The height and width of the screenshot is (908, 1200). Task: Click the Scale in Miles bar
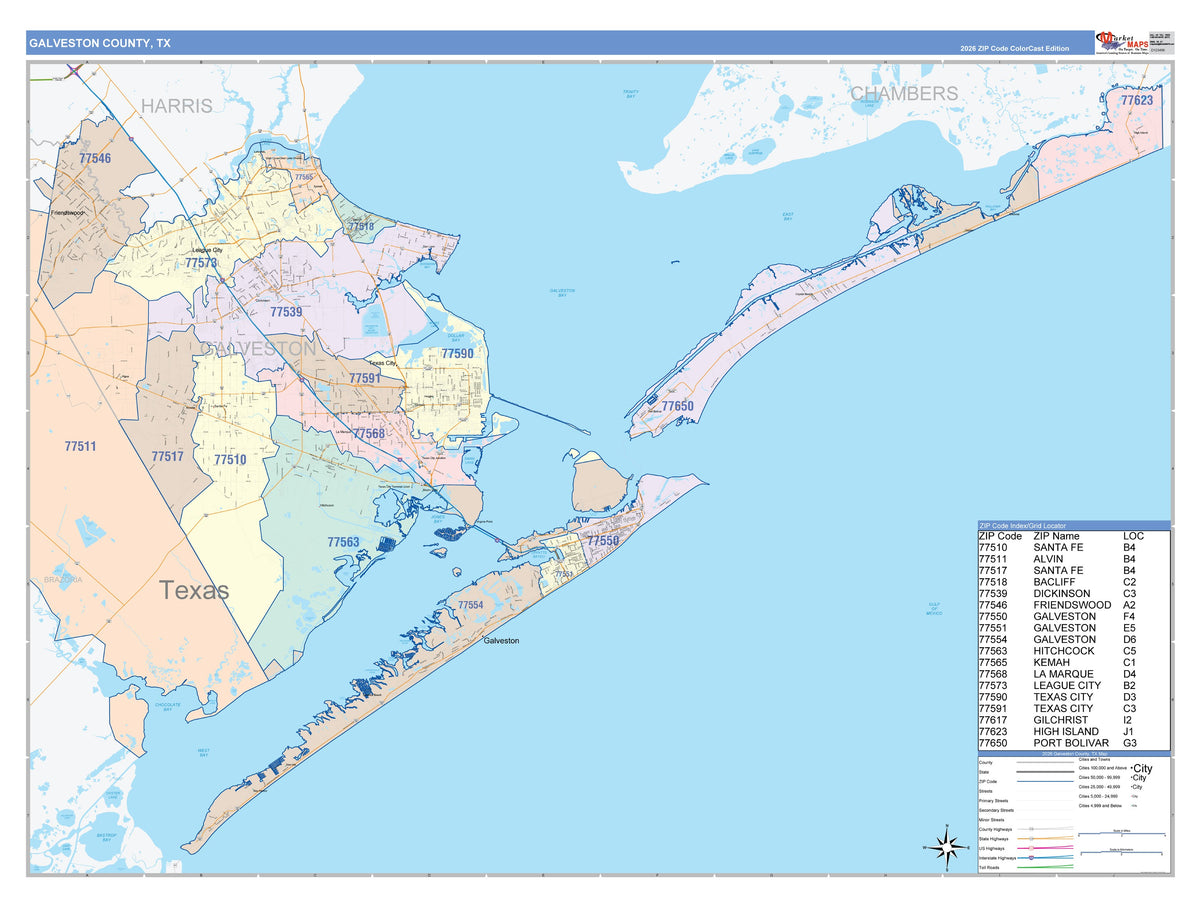1122,834
